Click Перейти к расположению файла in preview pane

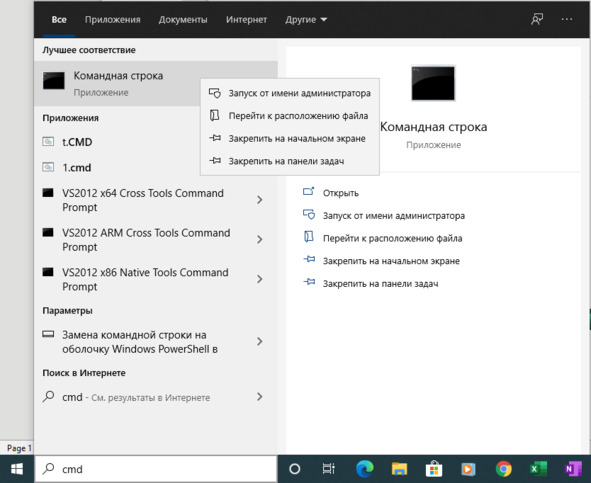392,238
